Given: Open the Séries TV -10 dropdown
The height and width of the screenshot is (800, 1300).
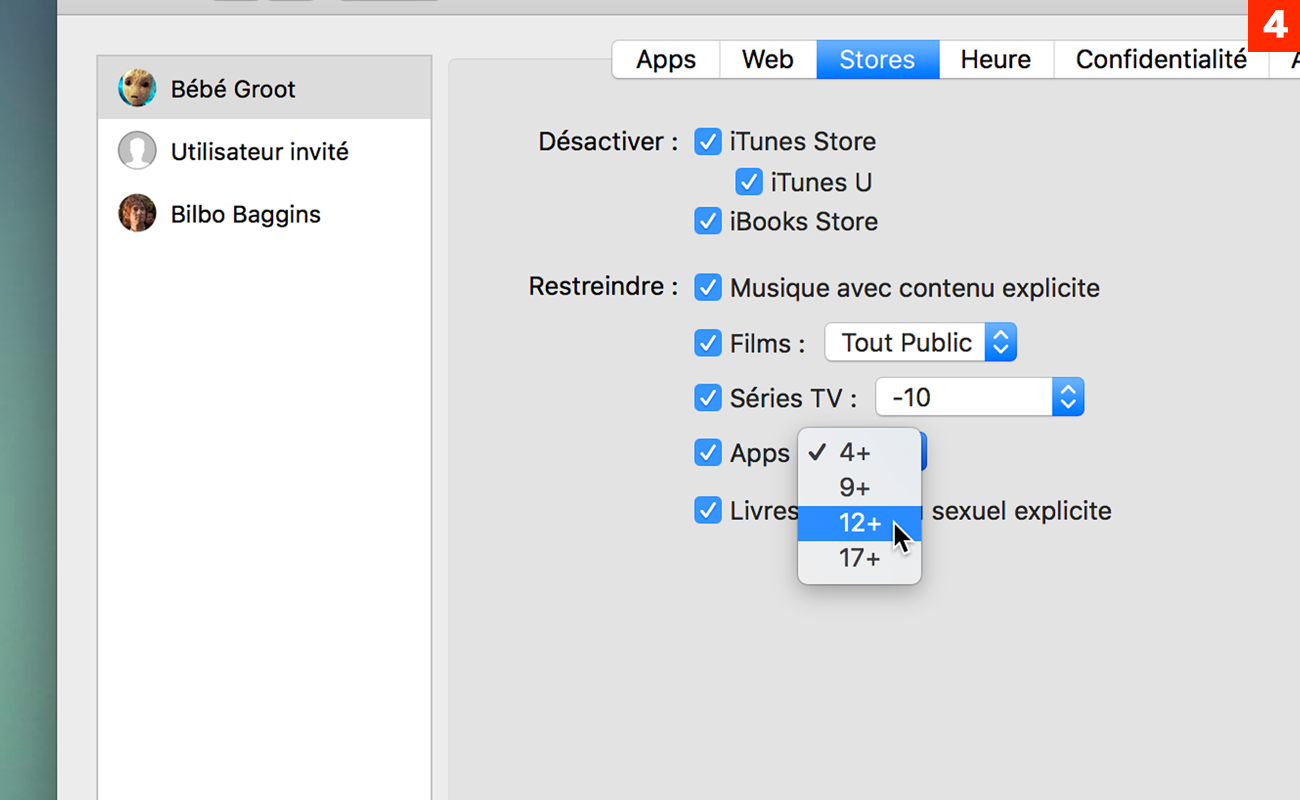Looking at the screenshot, I should pyautogui.click(x=980, y=398).
